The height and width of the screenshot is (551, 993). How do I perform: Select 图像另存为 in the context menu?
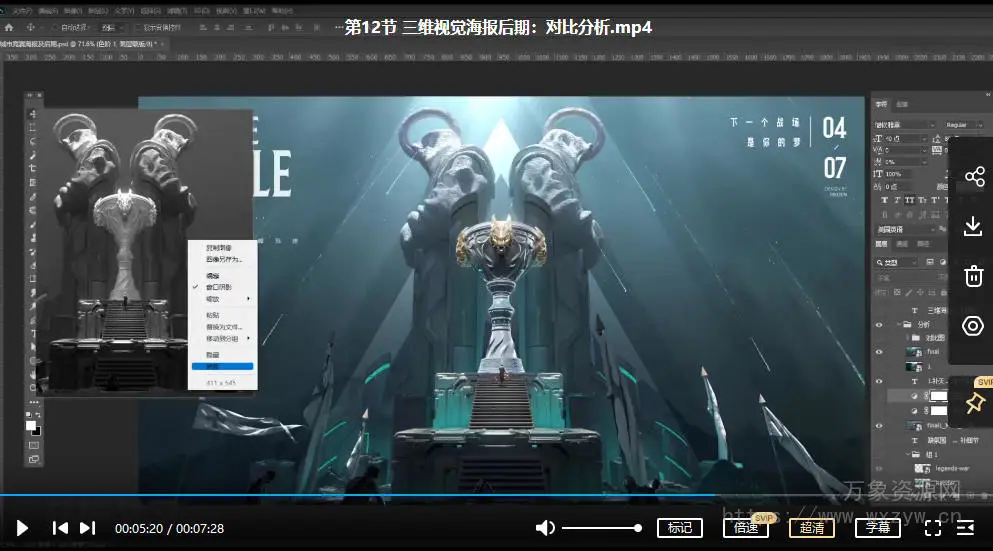pos(224,259)
